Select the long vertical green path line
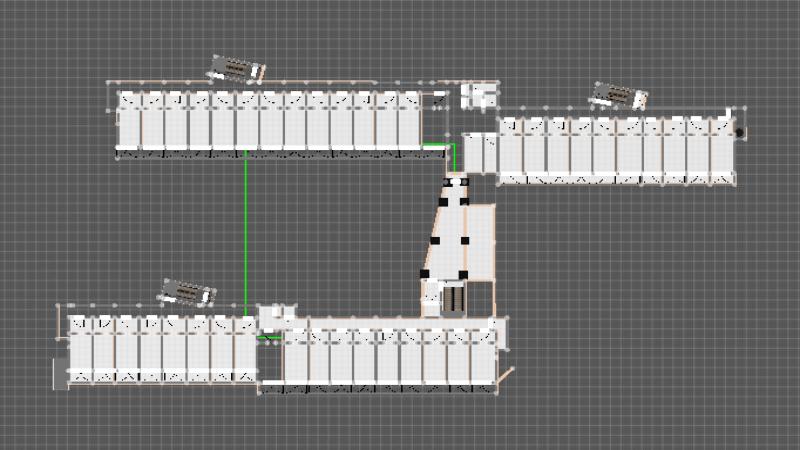 (246, 230)
